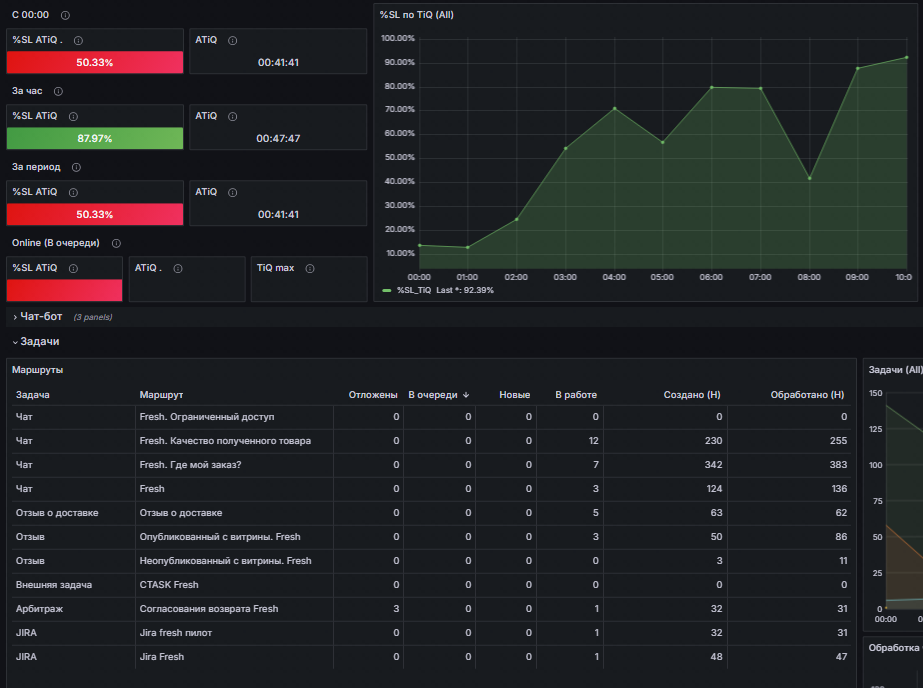Open Маршруты panel title menu

pyautogui.click(x=38, y=370)
